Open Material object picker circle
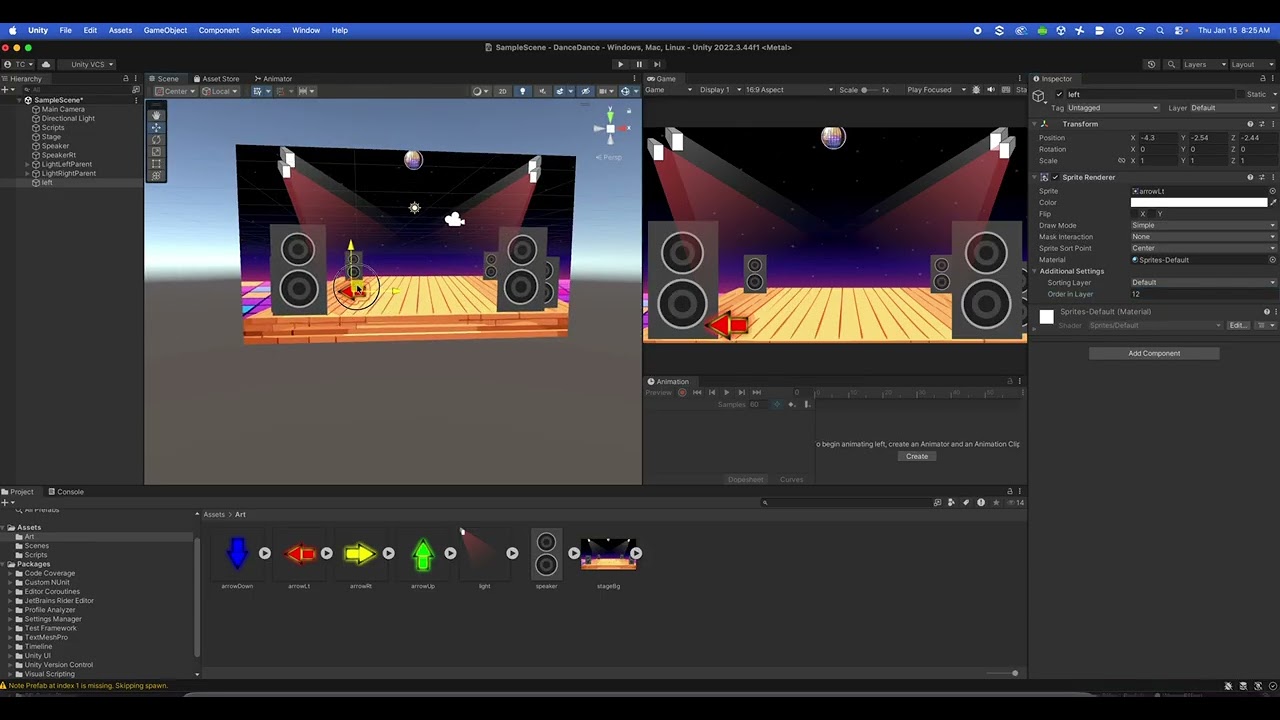1280x720 pixels. point(1273,260)
